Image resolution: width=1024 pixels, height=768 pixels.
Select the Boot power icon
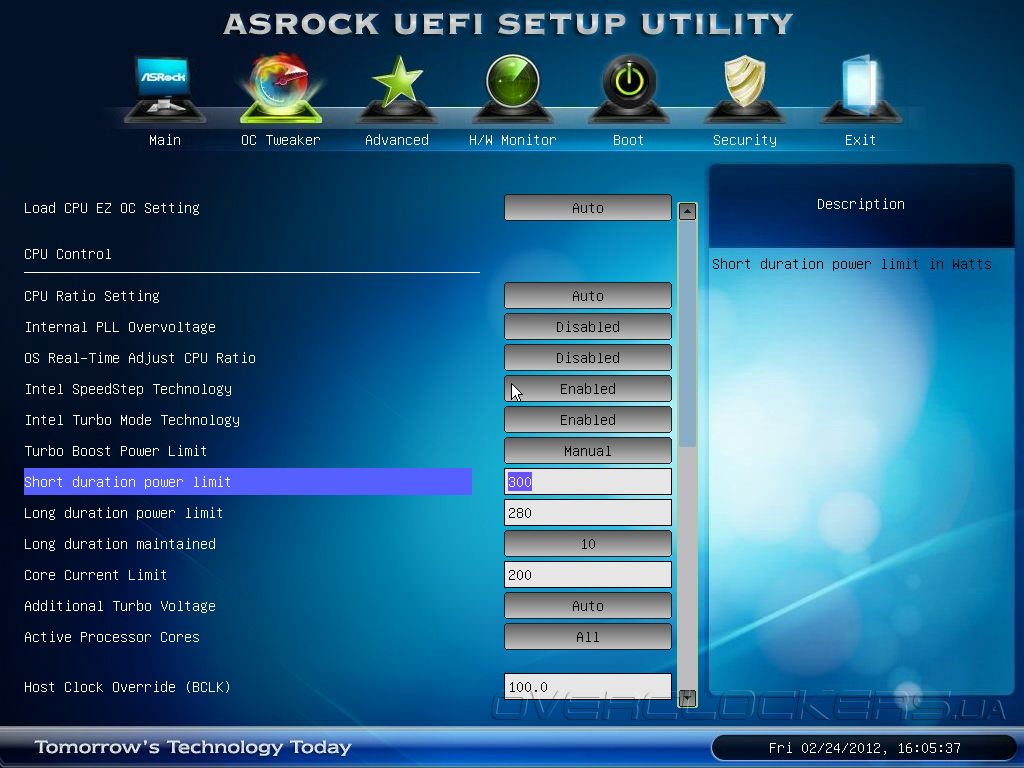pos(629,88)
